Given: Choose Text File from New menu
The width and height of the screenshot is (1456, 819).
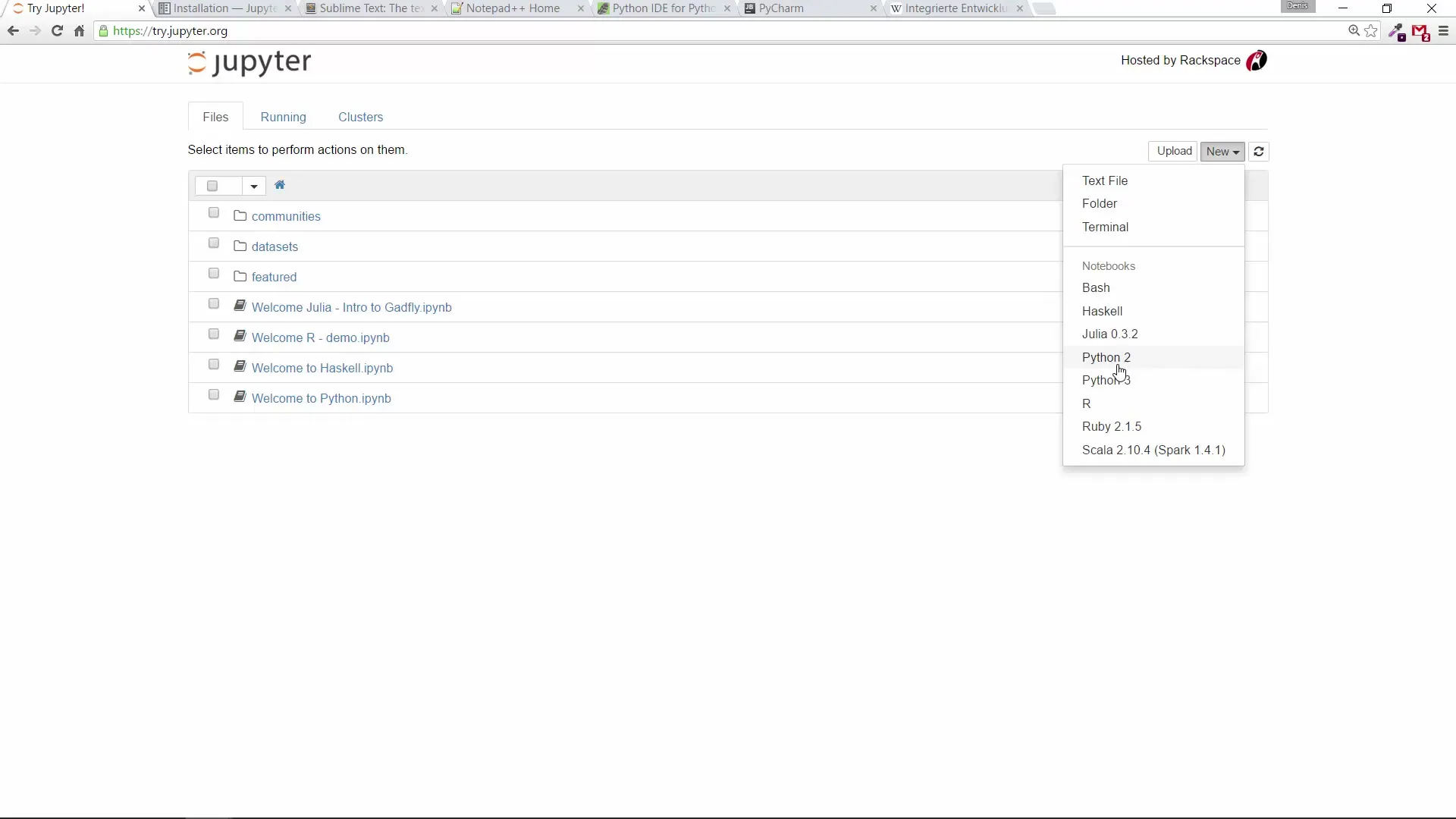Looking at the screenshot, I should 1153,180.
